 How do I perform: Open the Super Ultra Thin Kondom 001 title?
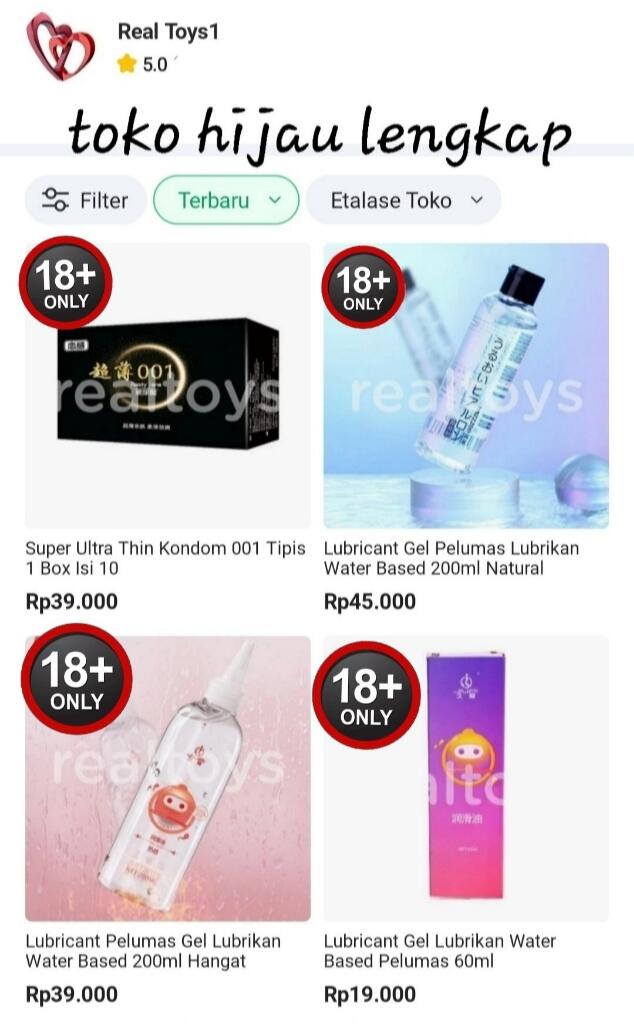165,558
